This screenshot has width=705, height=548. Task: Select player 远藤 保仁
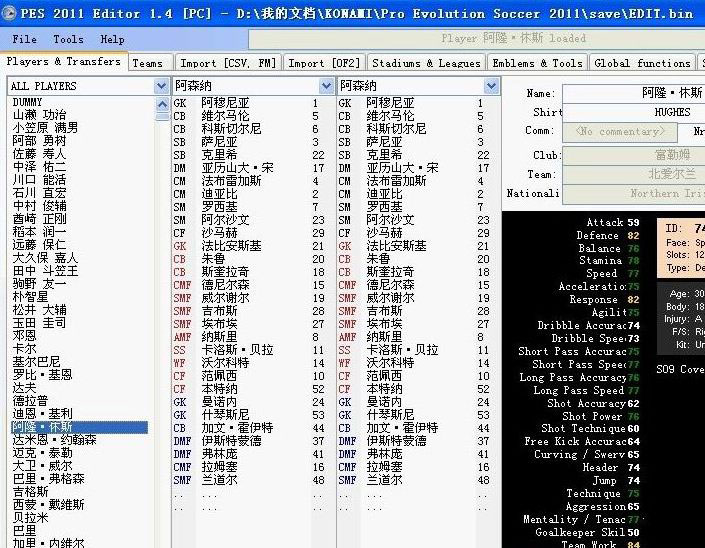pos(39,245)
